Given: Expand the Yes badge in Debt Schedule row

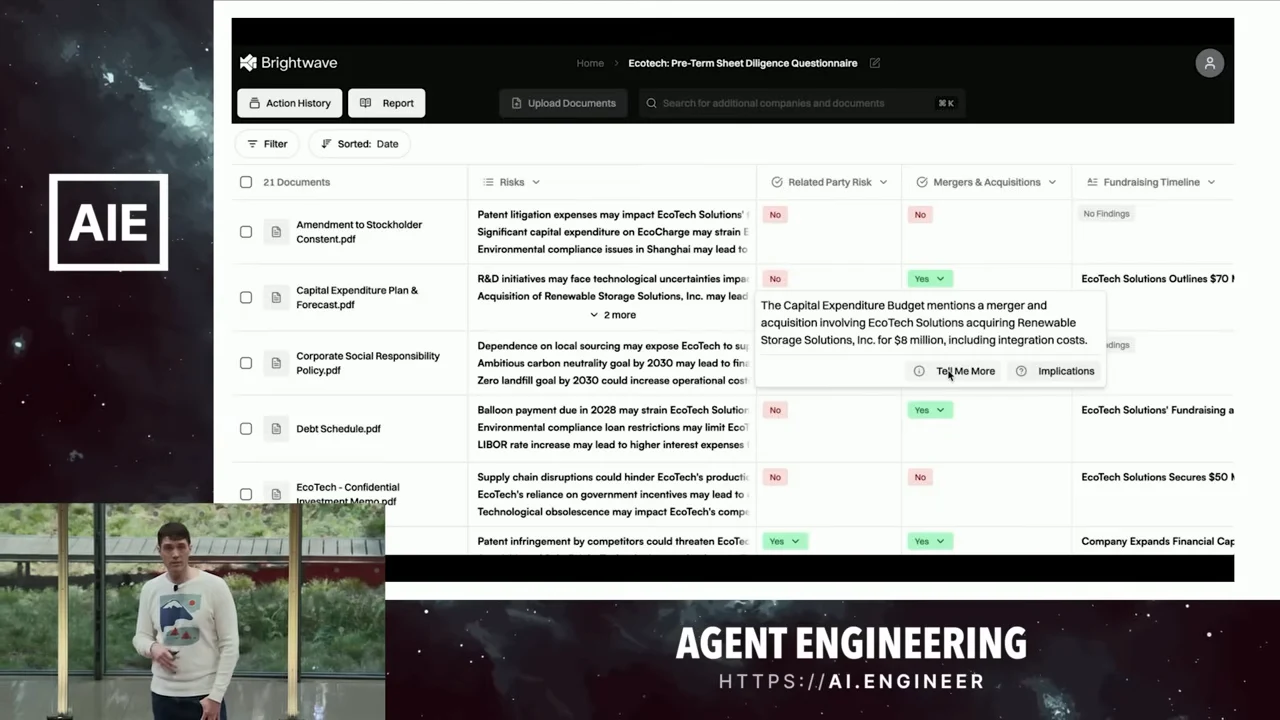Looking at the screenshot, I should tap(929, 410).
